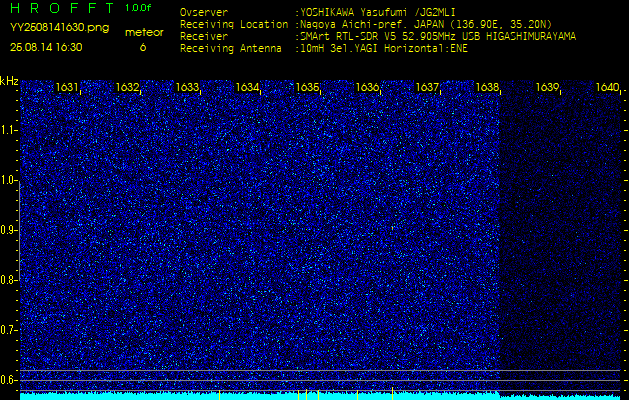The image size is (629, 400).
Task: Click yellow meteor marker nearest the 1635 tick
Action: (318, 394)
